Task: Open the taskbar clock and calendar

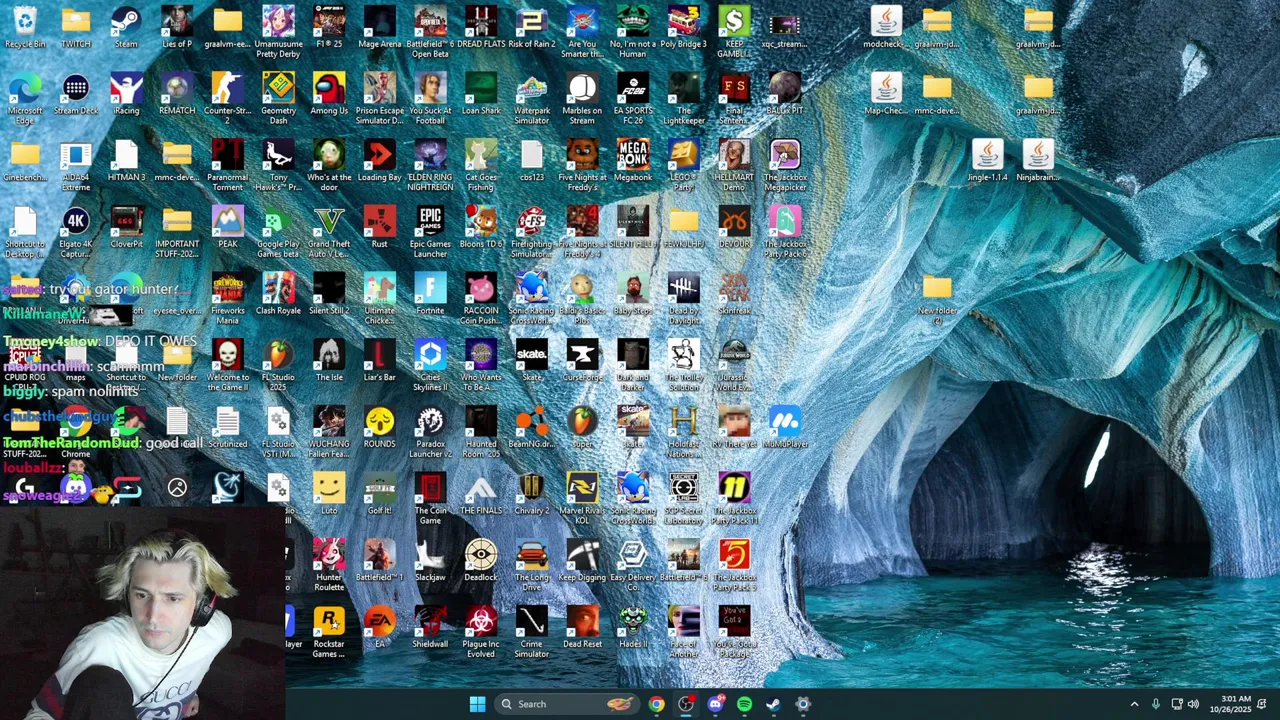Action: [1229, 704]
